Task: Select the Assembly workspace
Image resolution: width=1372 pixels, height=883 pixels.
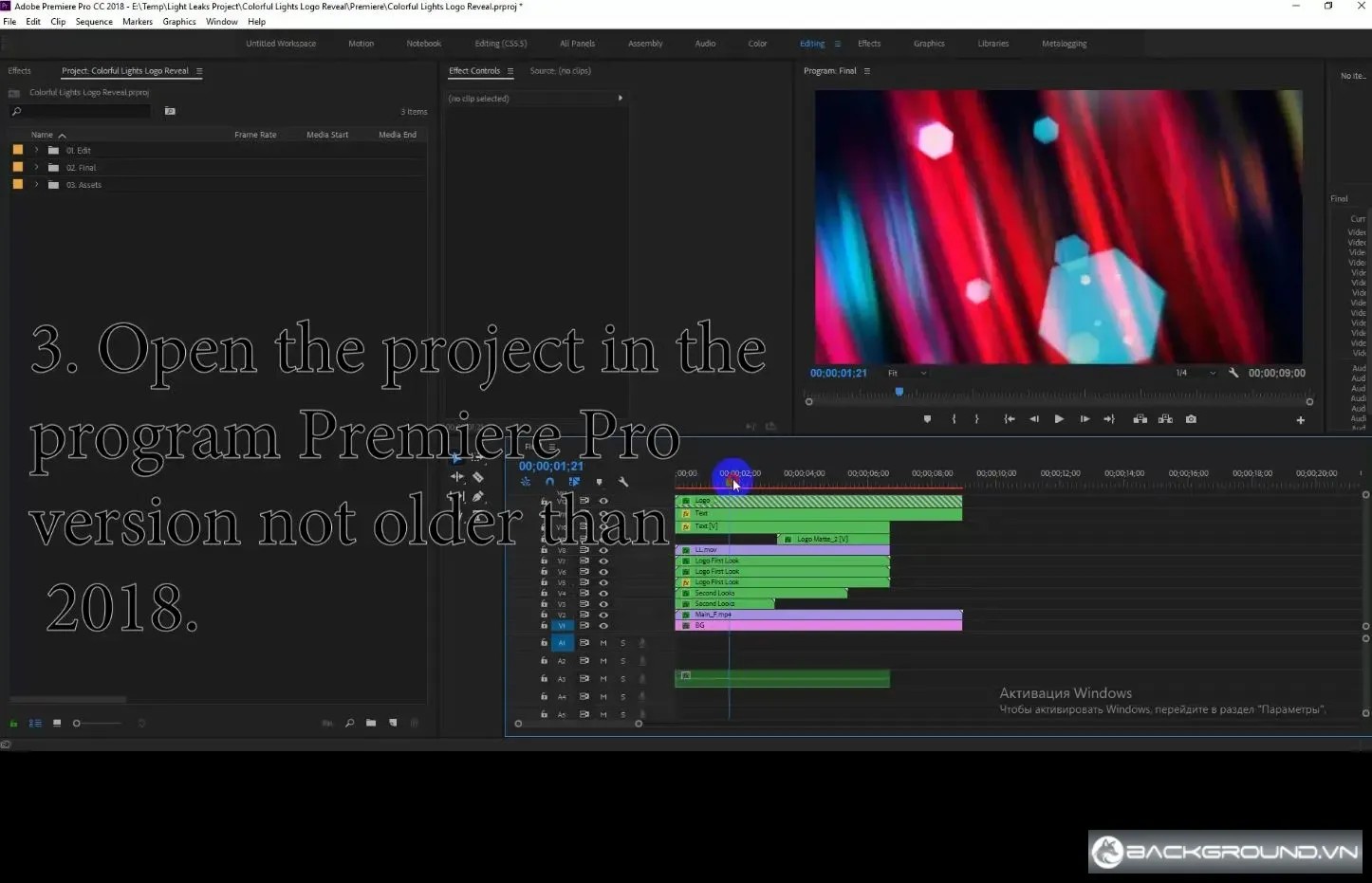Action: coord(645,44)
